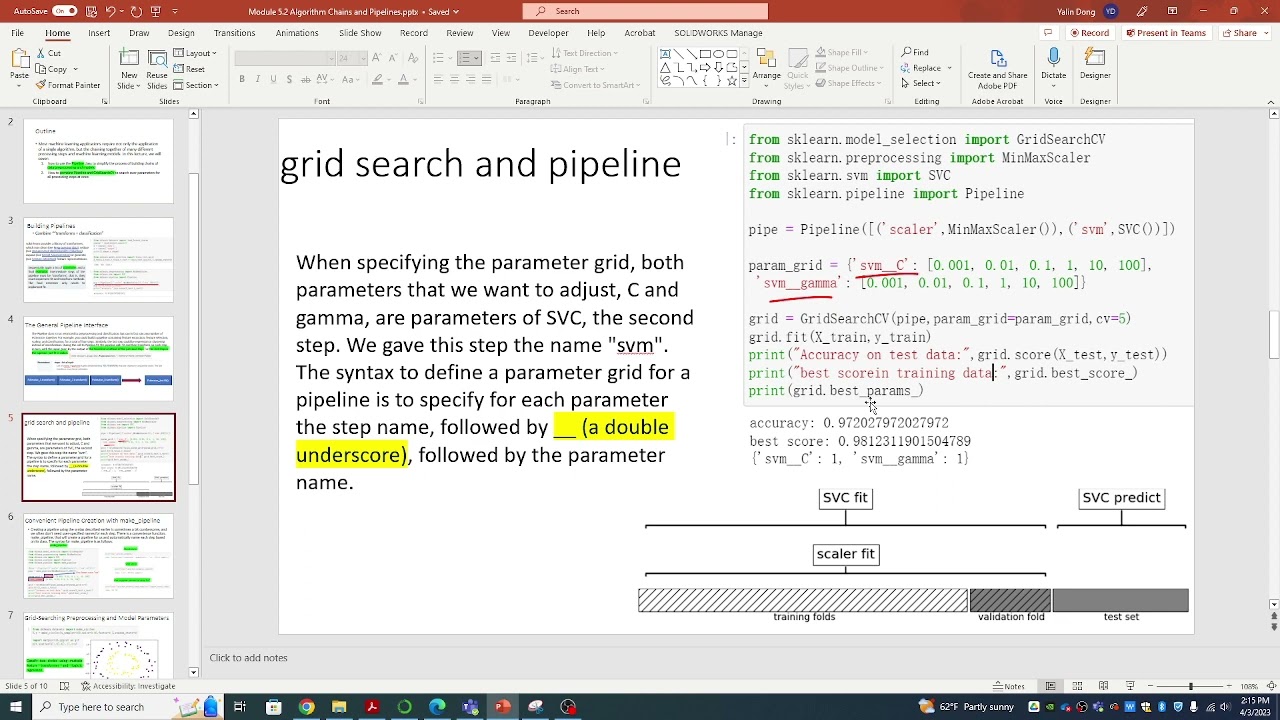
Task: Open the File menu
Action: (17, 33)
